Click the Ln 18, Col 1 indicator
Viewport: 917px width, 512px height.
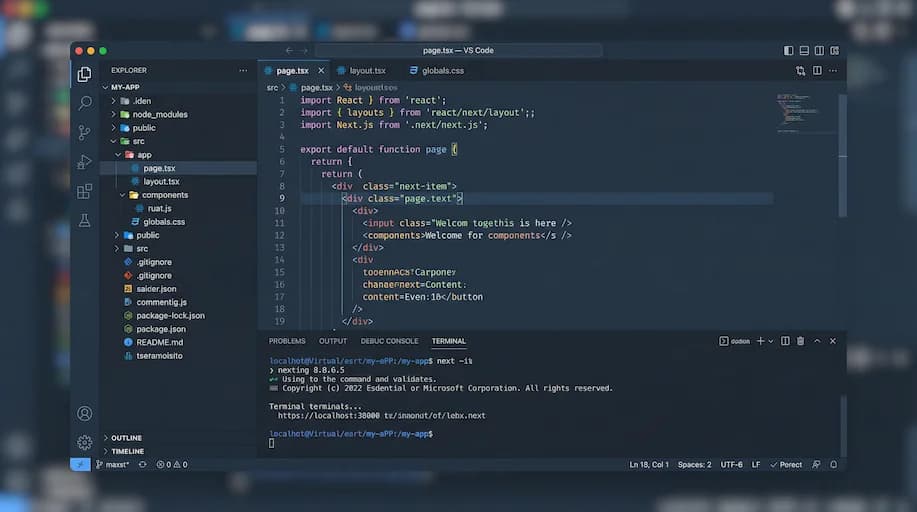pyautogui.click(x=649, y=465)
